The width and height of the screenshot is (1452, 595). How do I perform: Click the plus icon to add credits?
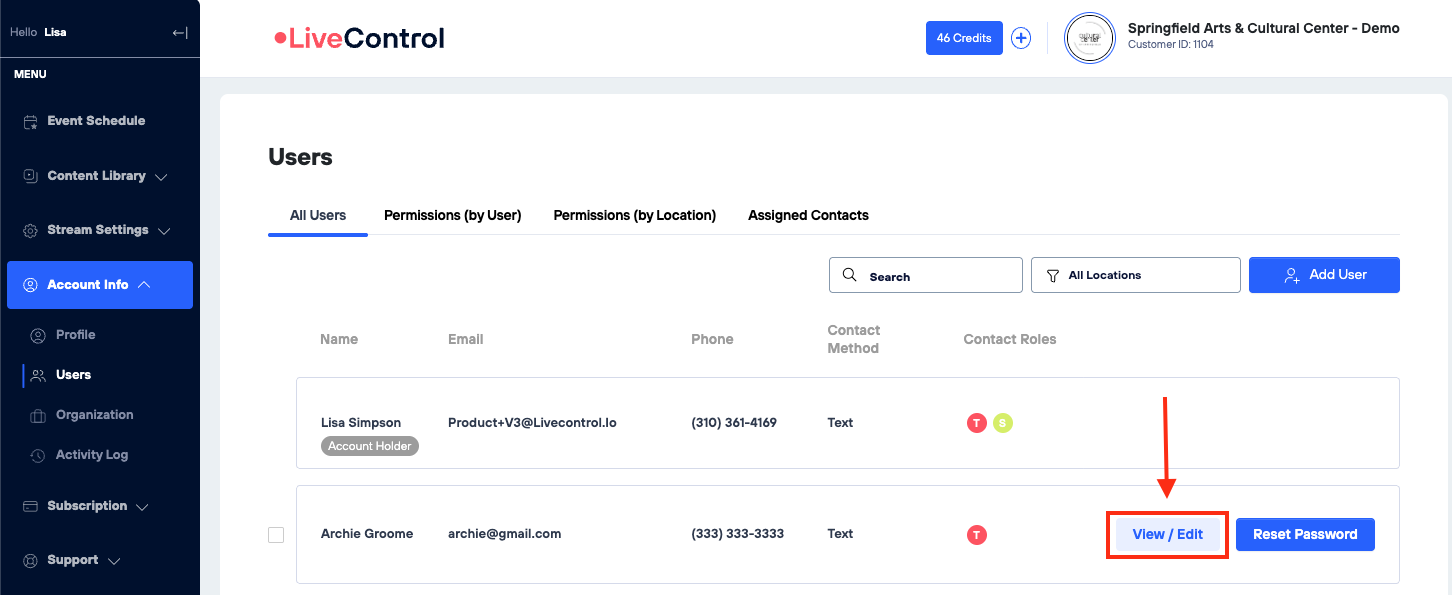(x=1020, y=38)
